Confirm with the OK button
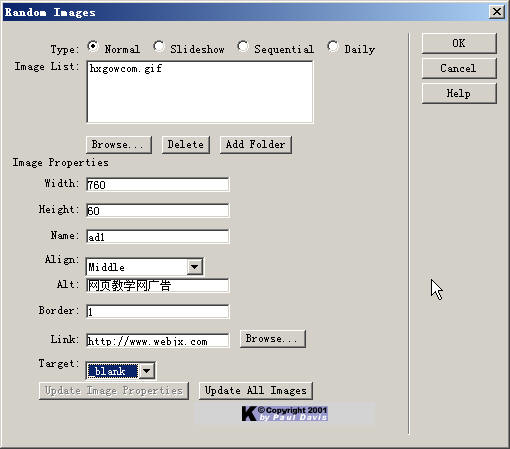The height and width of the screenshot is (449, 510). (459, 43)
